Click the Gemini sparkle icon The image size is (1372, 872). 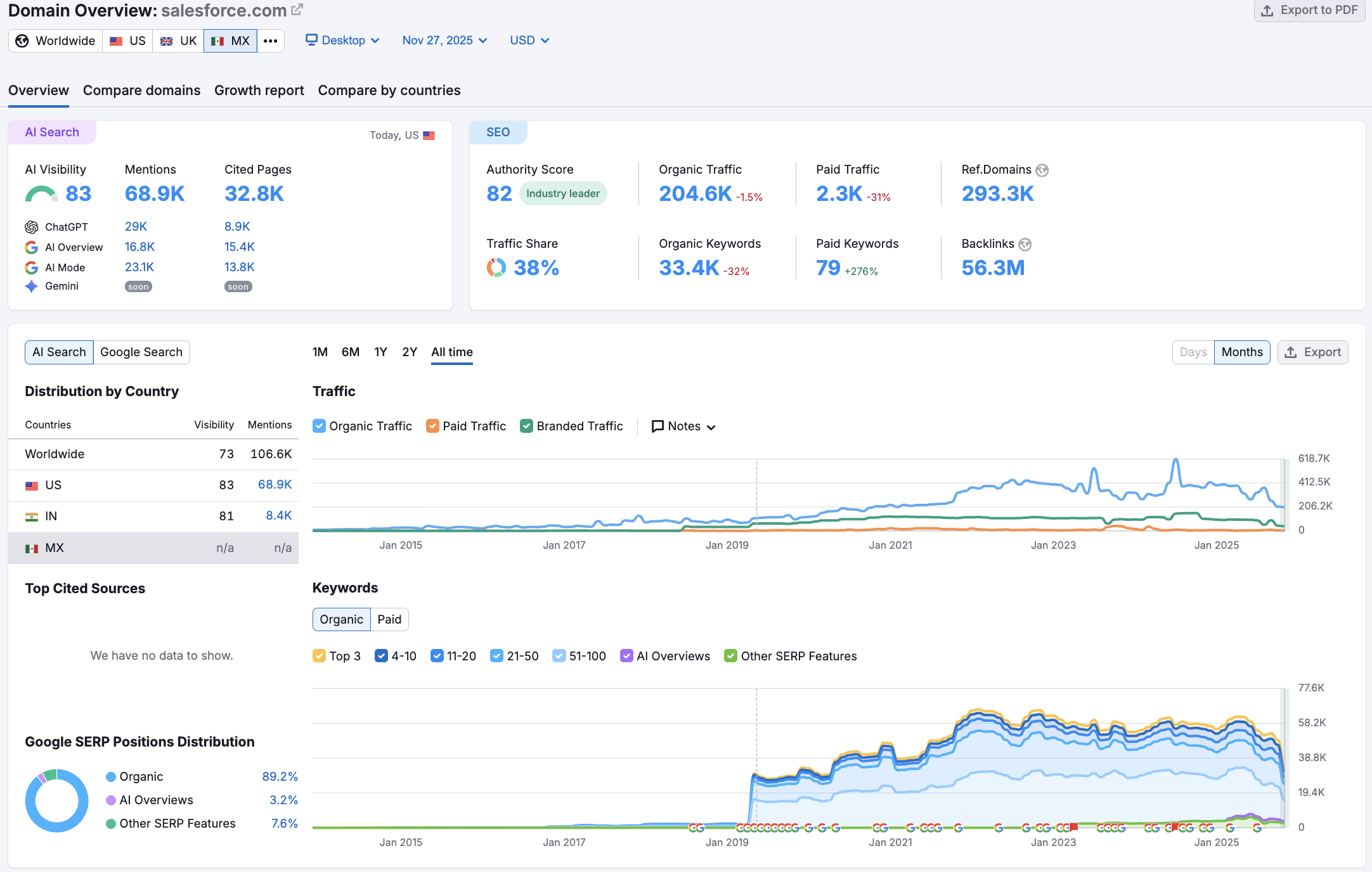point(32,286)
